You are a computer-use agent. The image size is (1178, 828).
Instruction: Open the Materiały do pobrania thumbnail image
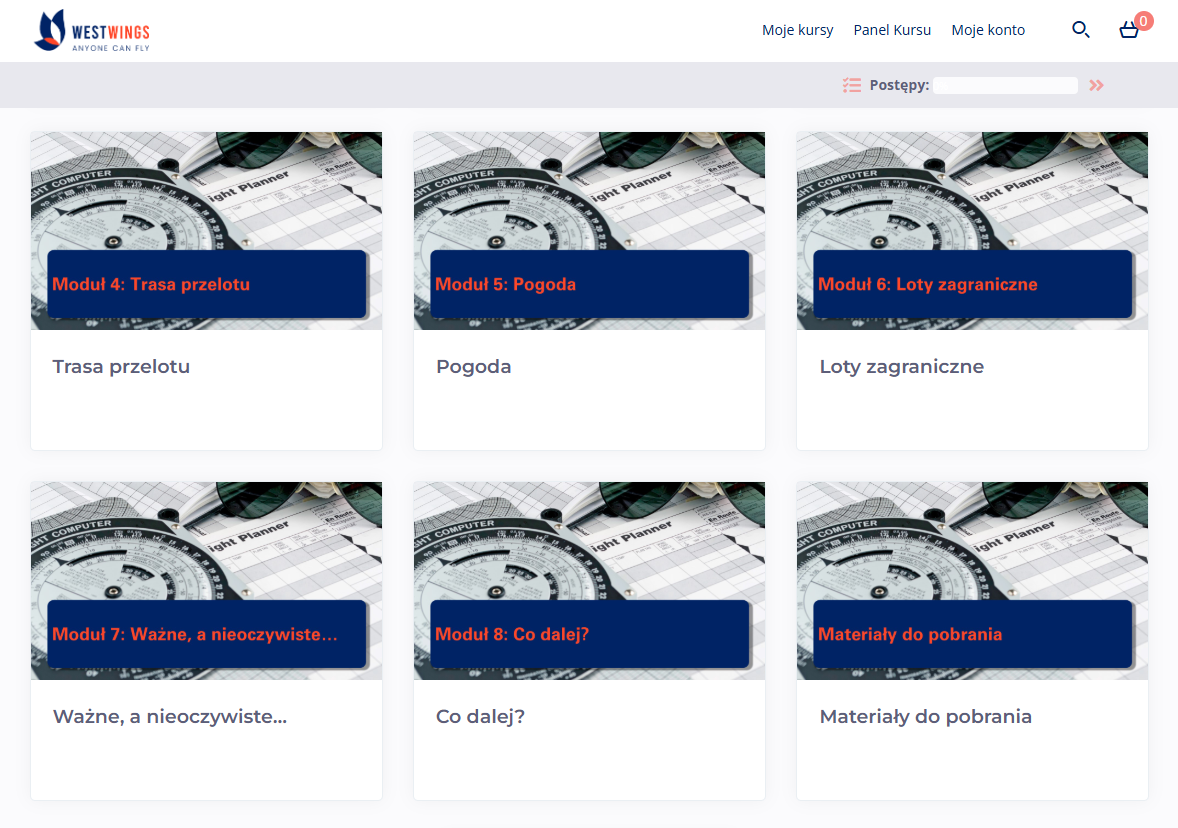[x=972, y=581]
